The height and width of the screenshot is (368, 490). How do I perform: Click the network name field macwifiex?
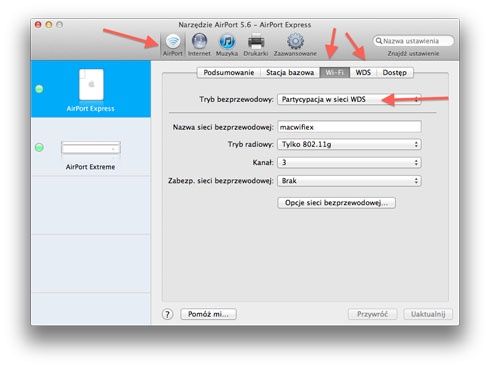tap(349, 127)
